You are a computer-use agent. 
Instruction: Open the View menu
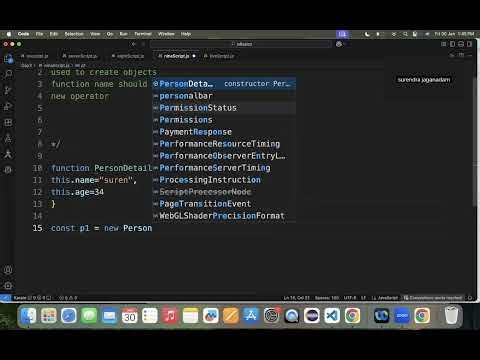pos(95,34)
